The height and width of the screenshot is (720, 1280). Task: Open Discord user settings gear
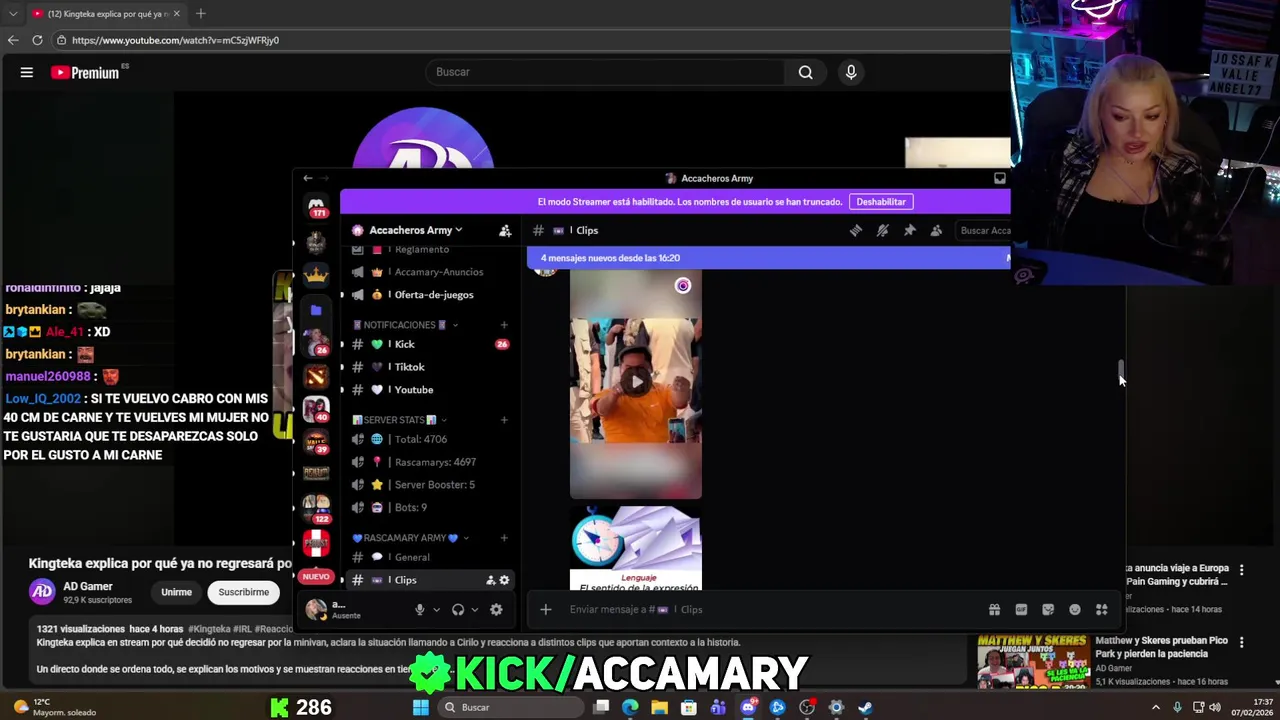496,609
